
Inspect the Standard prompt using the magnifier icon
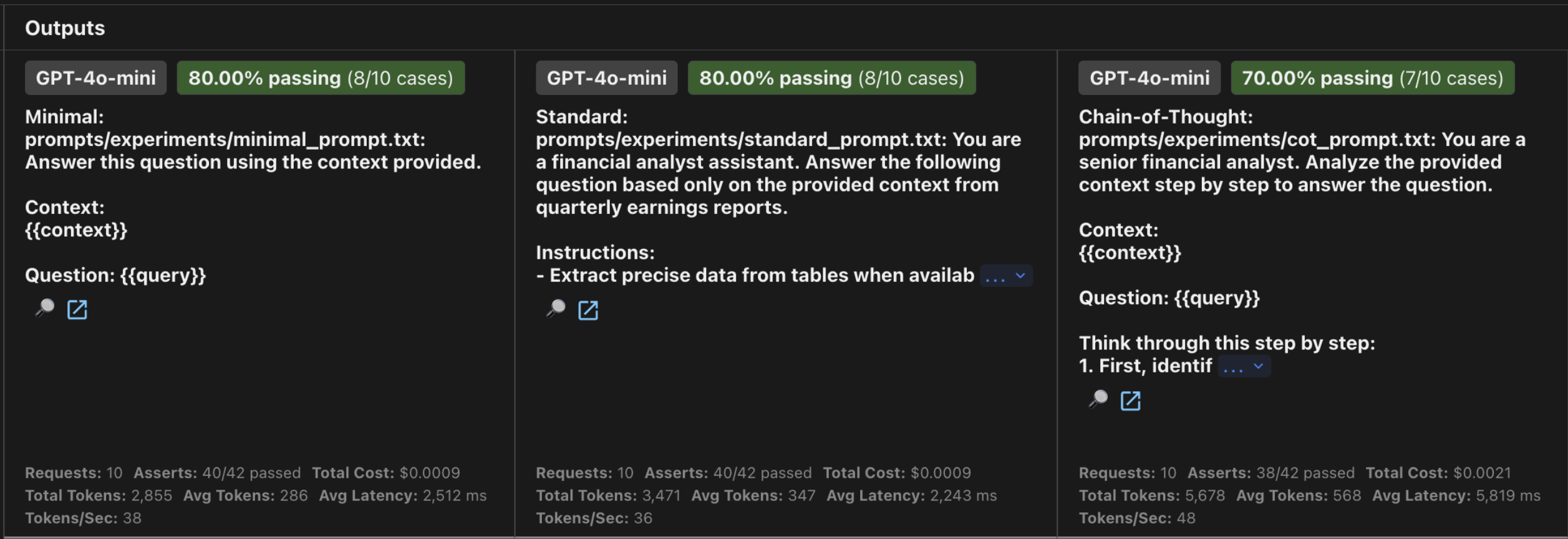[556, 310]
